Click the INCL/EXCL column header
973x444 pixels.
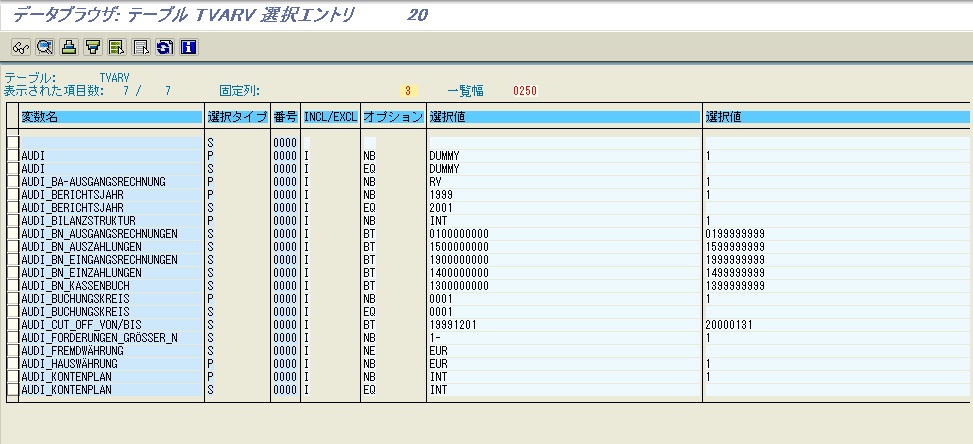330,117
